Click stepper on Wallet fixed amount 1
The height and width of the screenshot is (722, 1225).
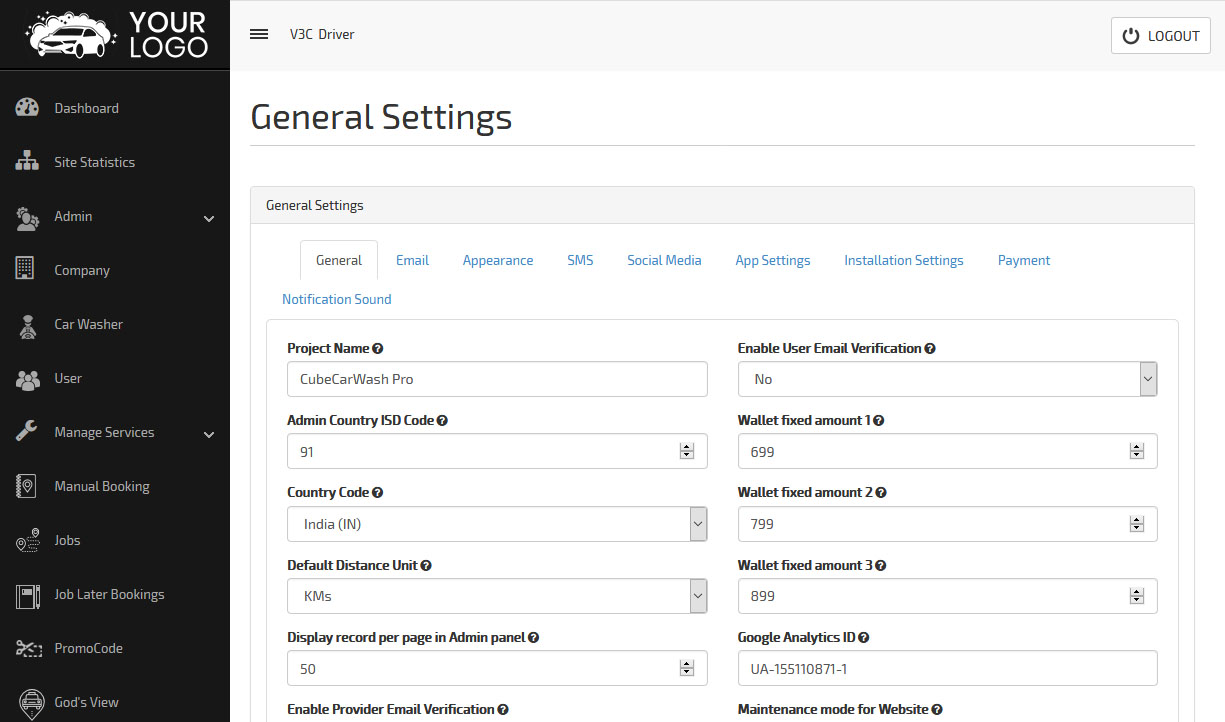pyautogui.click(x=1137, y=451)
